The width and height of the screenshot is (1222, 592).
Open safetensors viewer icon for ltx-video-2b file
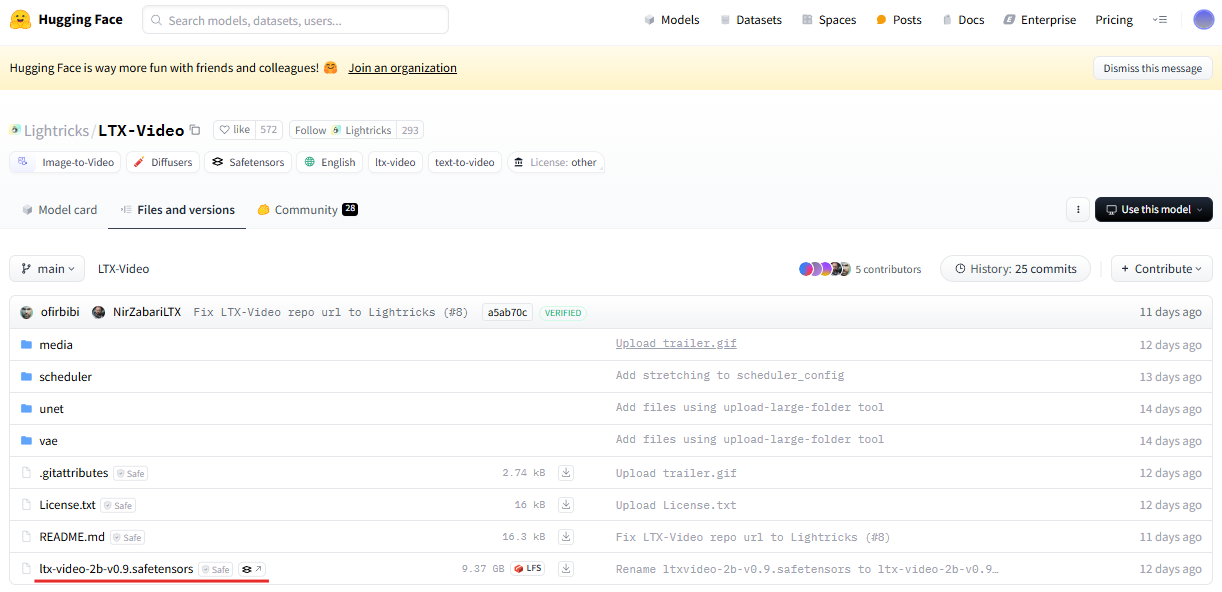[x=253, y=569]
